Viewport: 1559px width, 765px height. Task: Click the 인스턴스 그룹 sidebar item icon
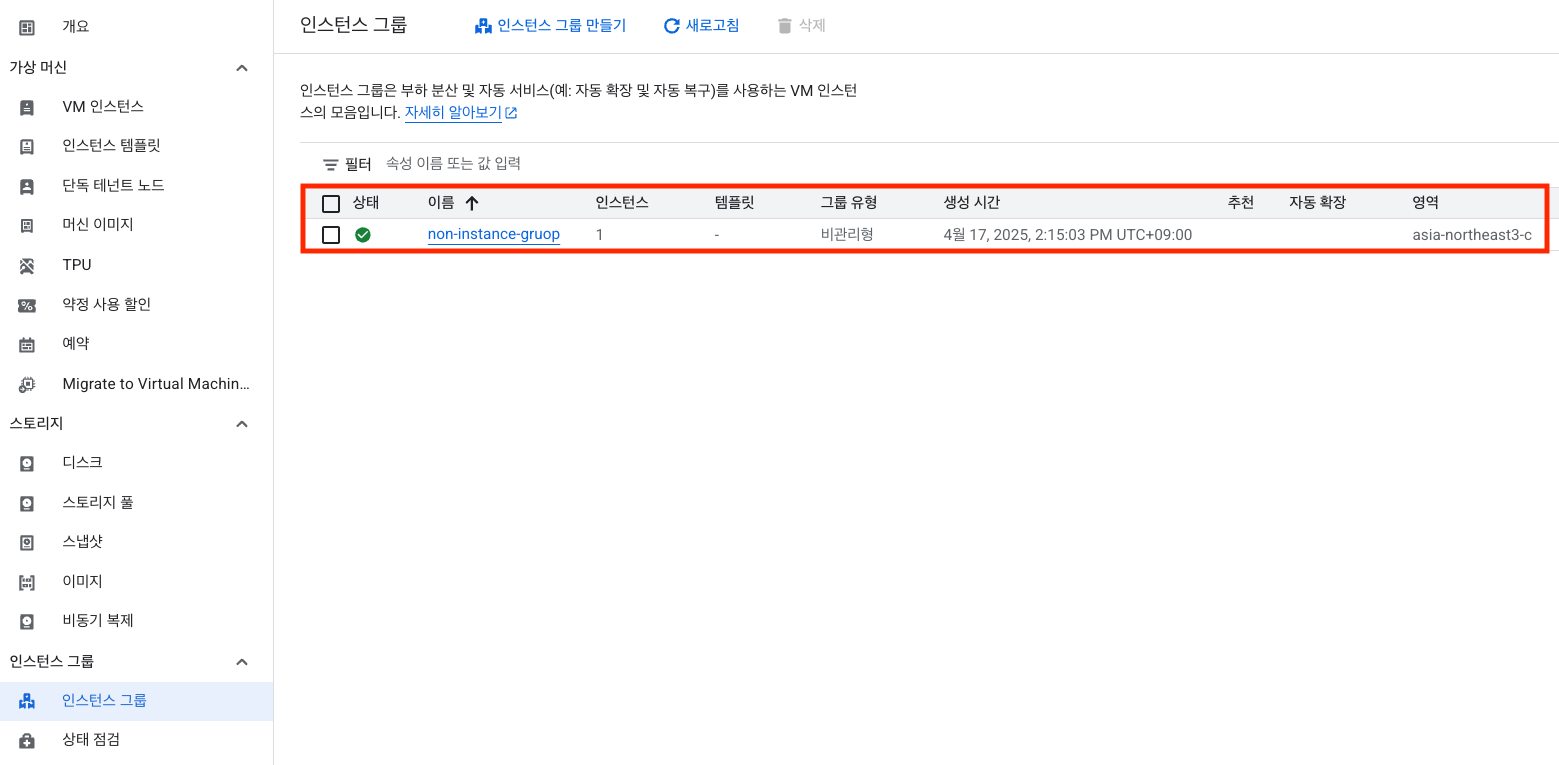[27, 701]
